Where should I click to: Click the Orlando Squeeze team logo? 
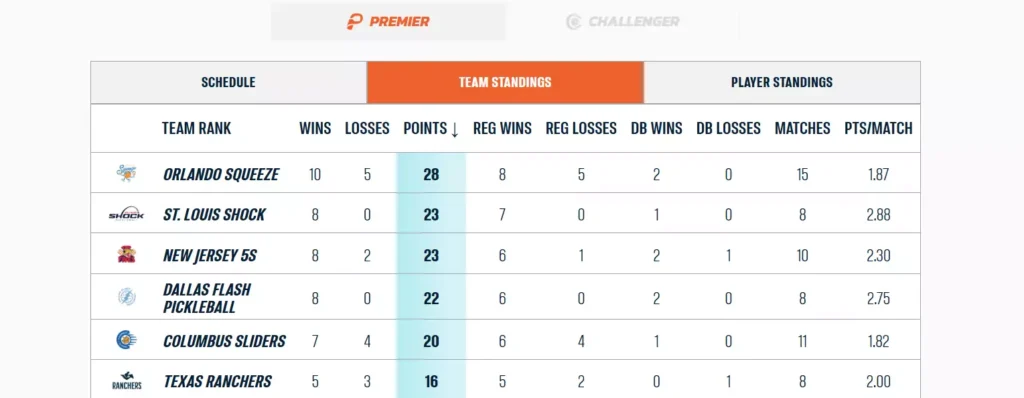coord(126,173)
